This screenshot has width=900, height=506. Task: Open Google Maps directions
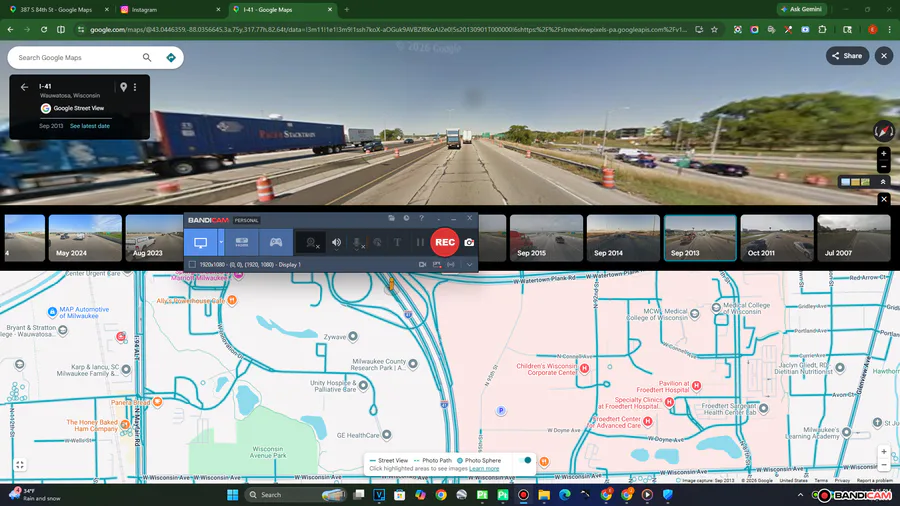click(x=171, y=57)
